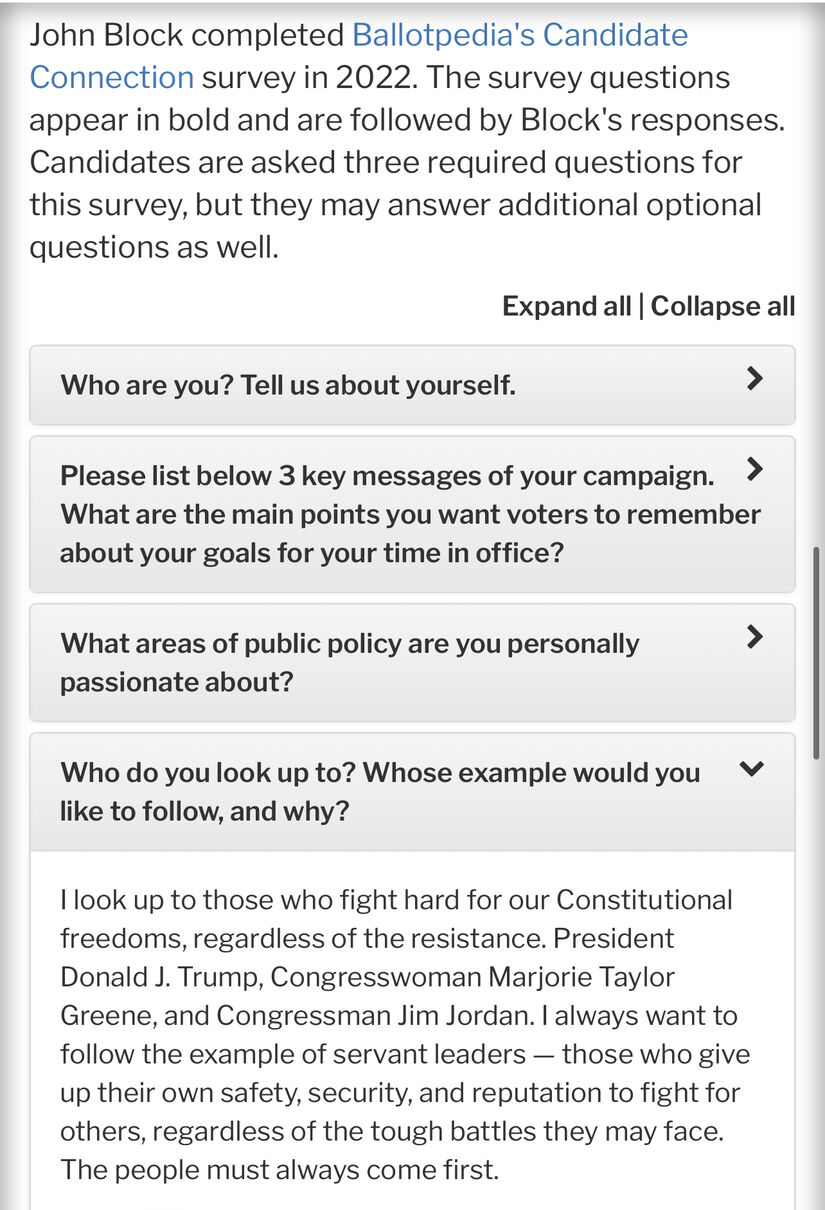The height and width of the screenshot is (1210, 825).
Task: Click the 'Congressman Jim Jordan' text in response
Action: [376, 1015]
